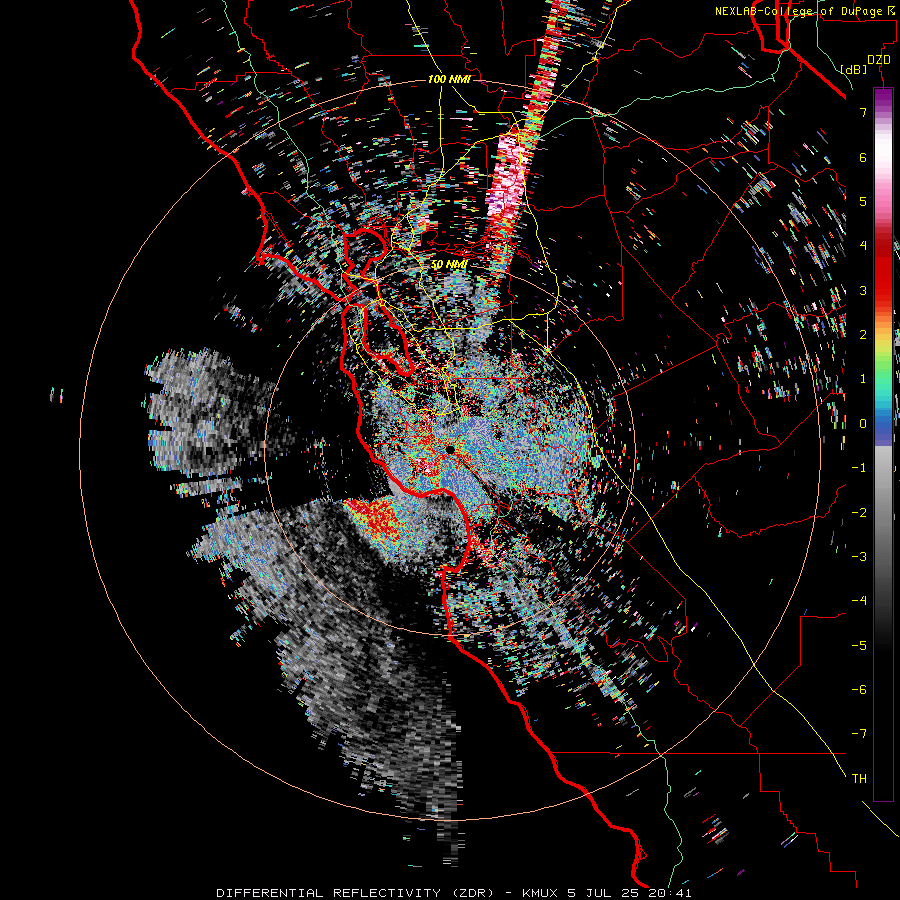Click the -4 value on the dB scale
This screenshot has width=900, height=900.
(x=859, y=601)
